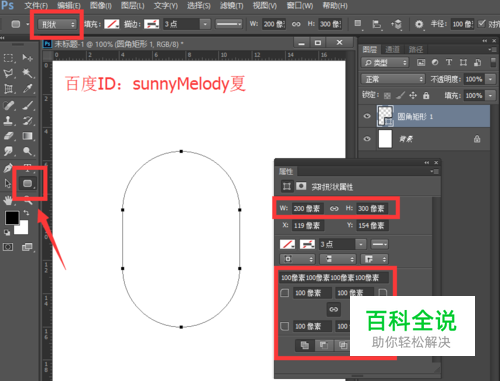500x381 pixels.
Task: Select the Rounded Rectangle tool in toolbox
Action: coord(28,183)
